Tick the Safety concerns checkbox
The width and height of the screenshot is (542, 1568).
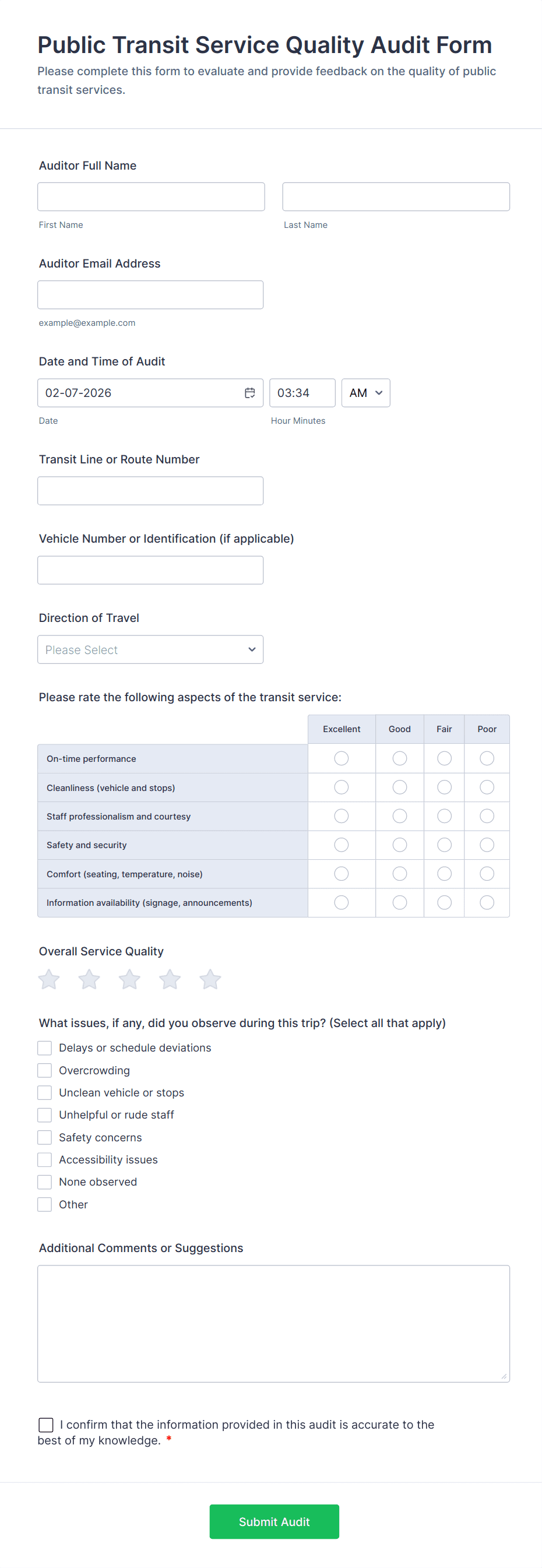[44, 1137]
